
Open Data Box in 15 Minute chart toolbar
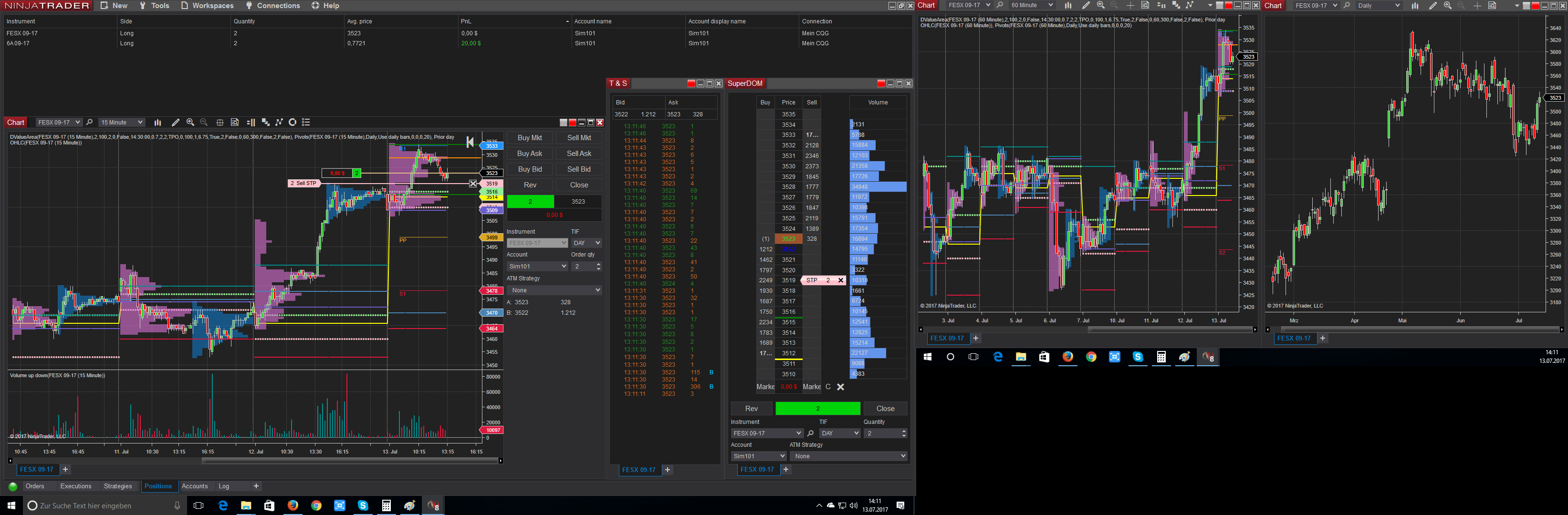click(235, 122)
